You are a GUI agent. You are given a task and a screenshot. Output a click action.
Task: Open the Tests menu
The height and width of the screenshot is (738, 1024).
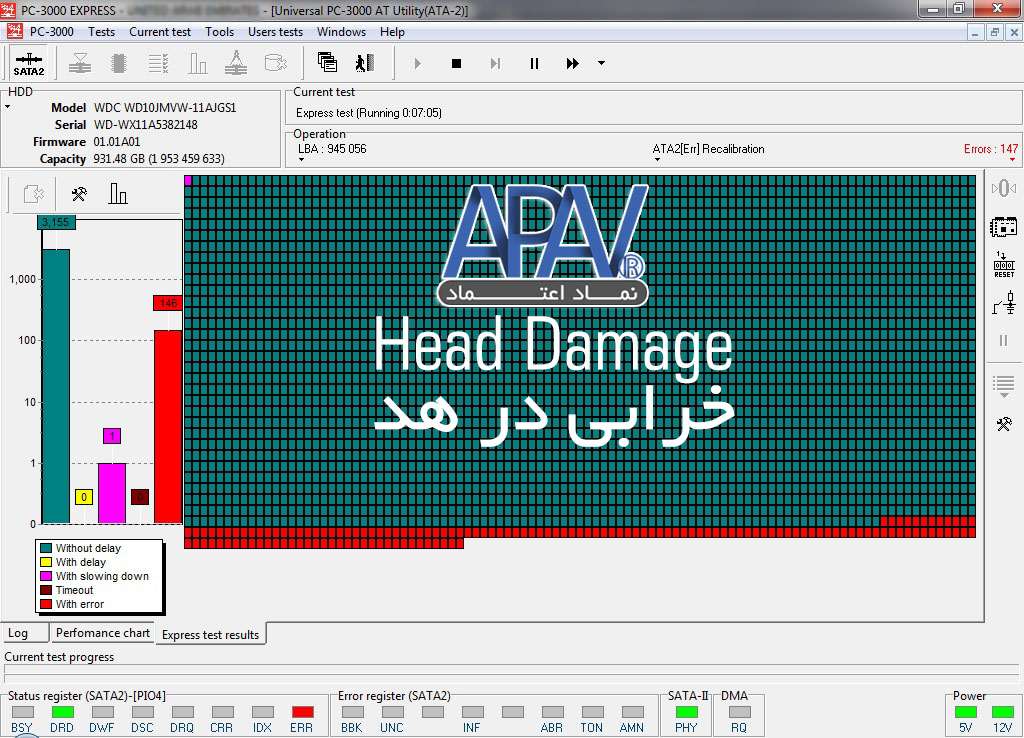[101, 32]
